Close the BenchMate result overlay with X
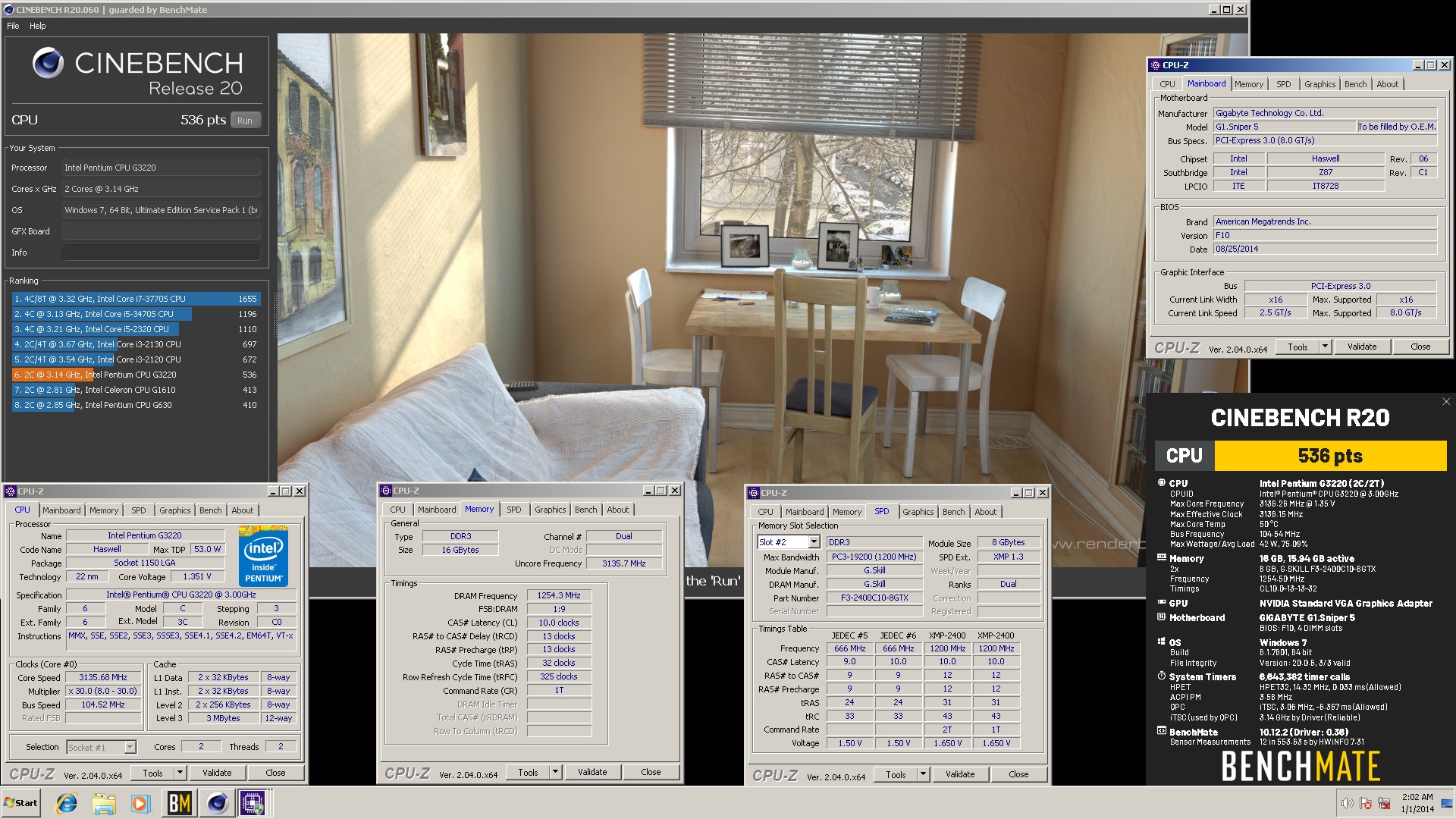The image size is (1456, 819). point(1445,402)
